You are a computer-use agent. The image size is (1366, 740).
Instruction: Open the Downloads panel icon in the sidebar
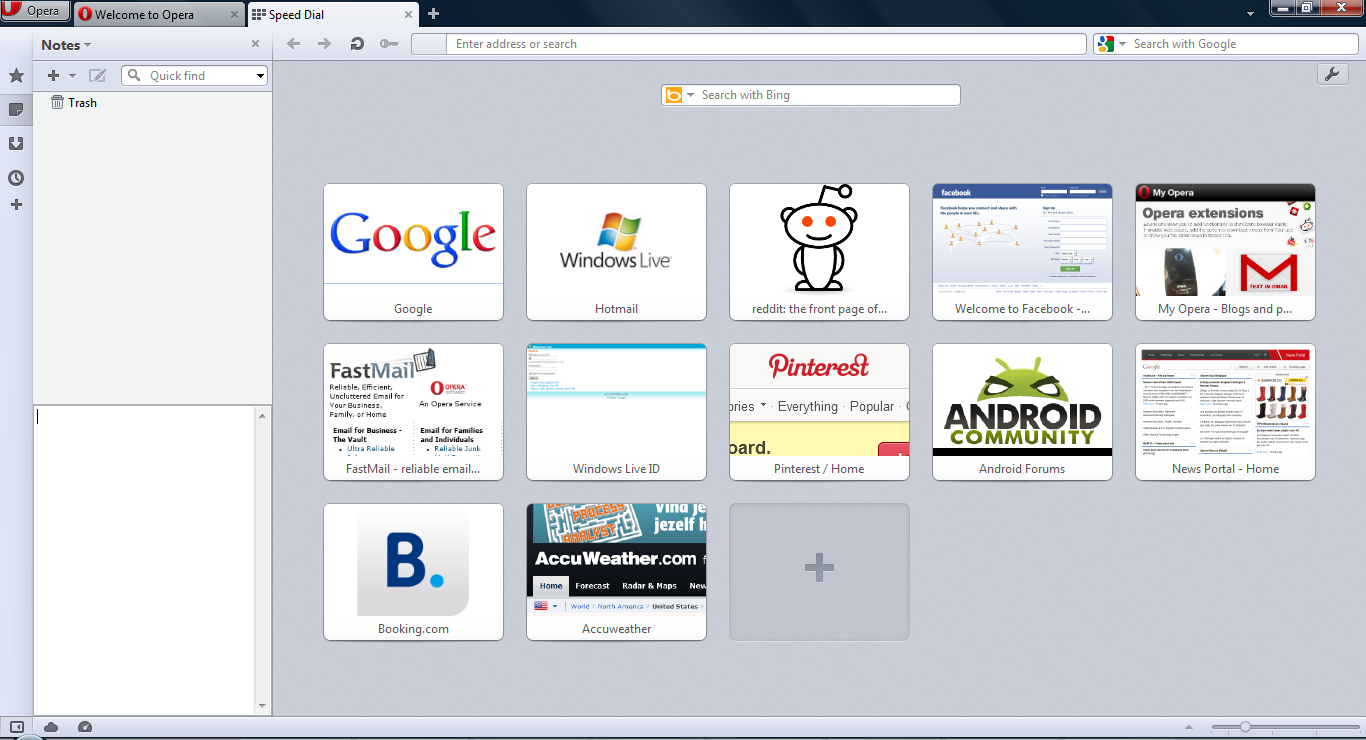pos(16,143)
